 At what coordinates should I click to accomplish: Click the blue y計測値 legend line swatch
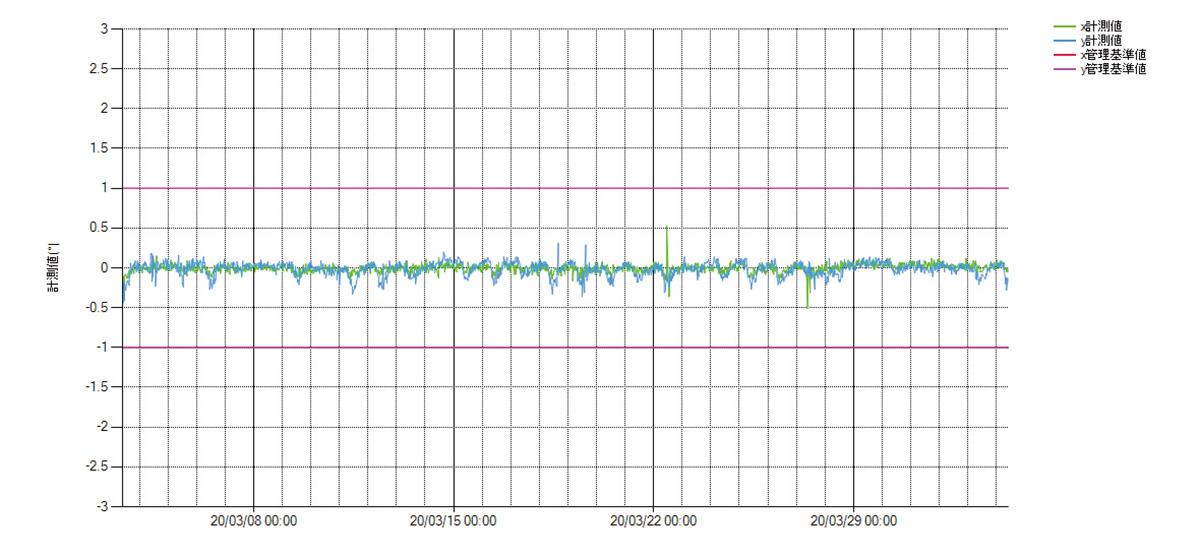click(x=1064, y=40)
